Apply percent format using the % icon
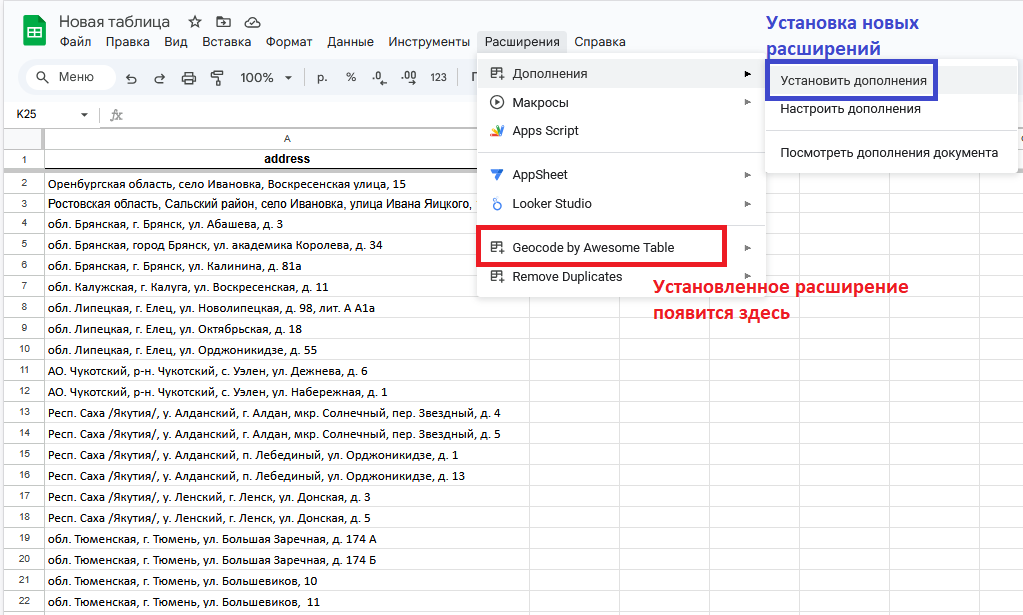1023x615 pixels. tap(349, 76)
